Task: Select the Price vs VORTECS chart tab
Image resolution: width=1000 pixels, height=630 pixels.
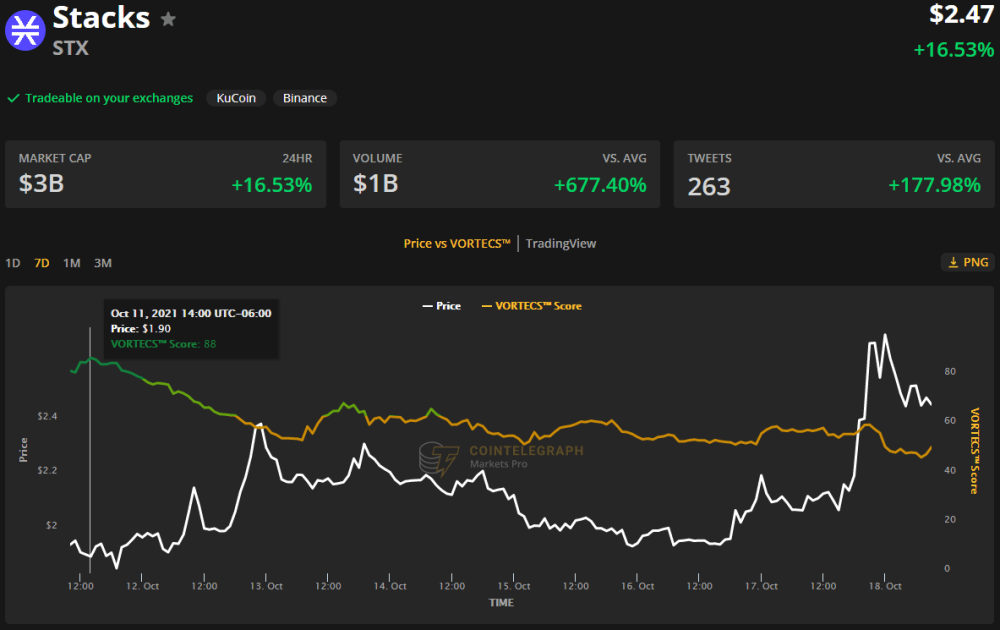Action: 457,244
